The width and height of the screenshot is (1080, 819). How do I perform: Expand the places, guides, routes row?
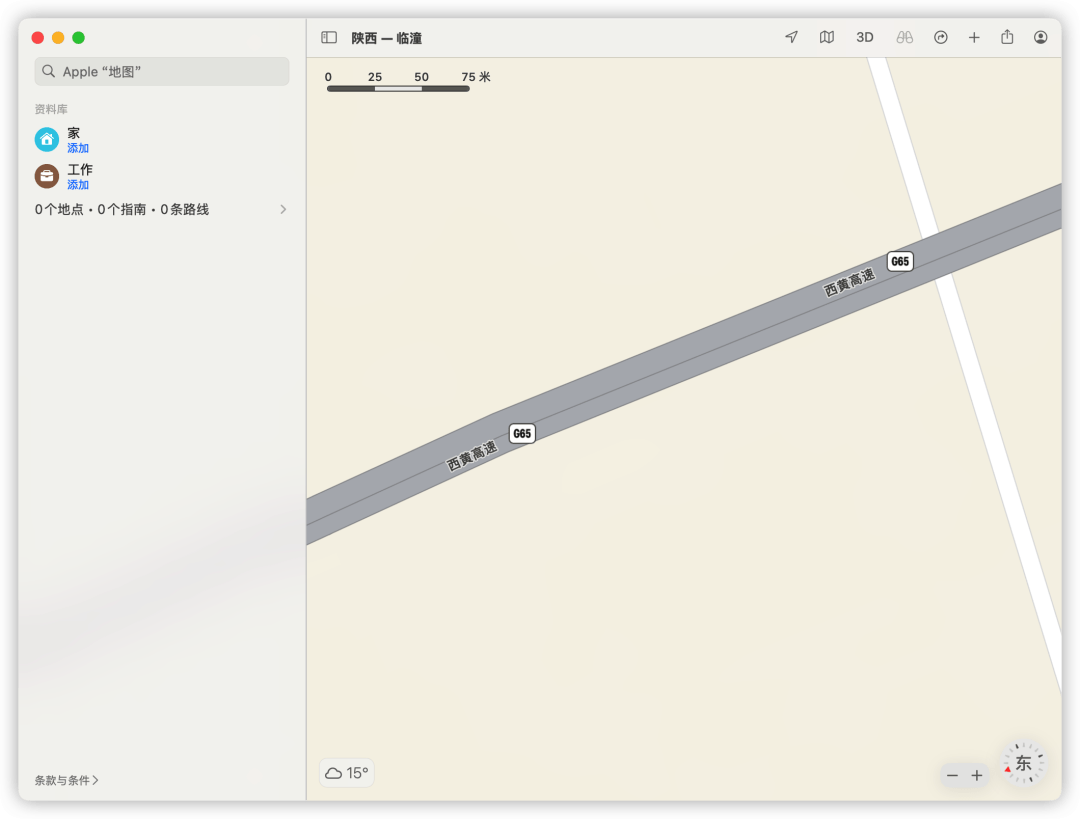coord(282,210)
